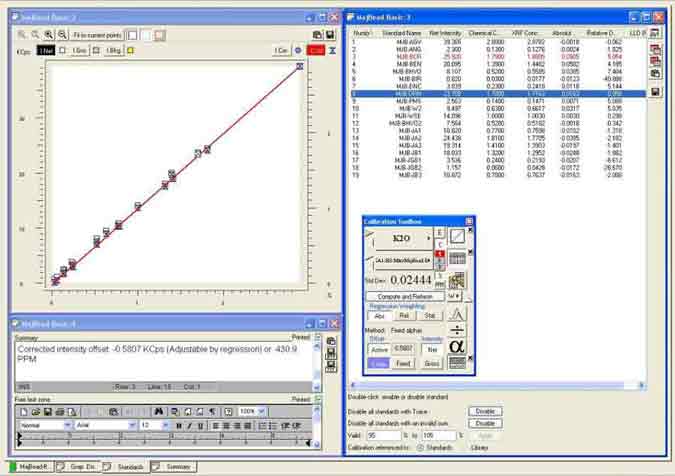
Task: Expand the Normal paragraph style dropdown
Action: tap(66, 425)
